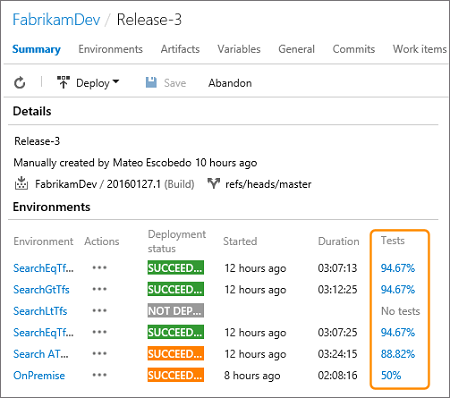Open actions ellipsis for SearchGtTfs

pos(100,289)
